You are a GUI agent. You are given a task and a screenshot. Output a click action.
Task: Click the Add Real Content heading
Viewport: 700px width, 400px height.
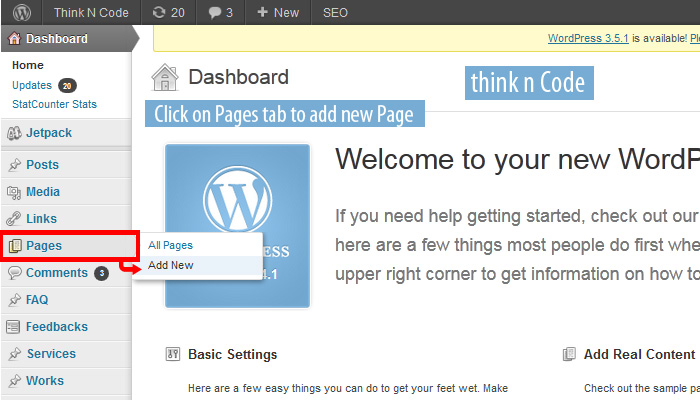tap(639, 354)
